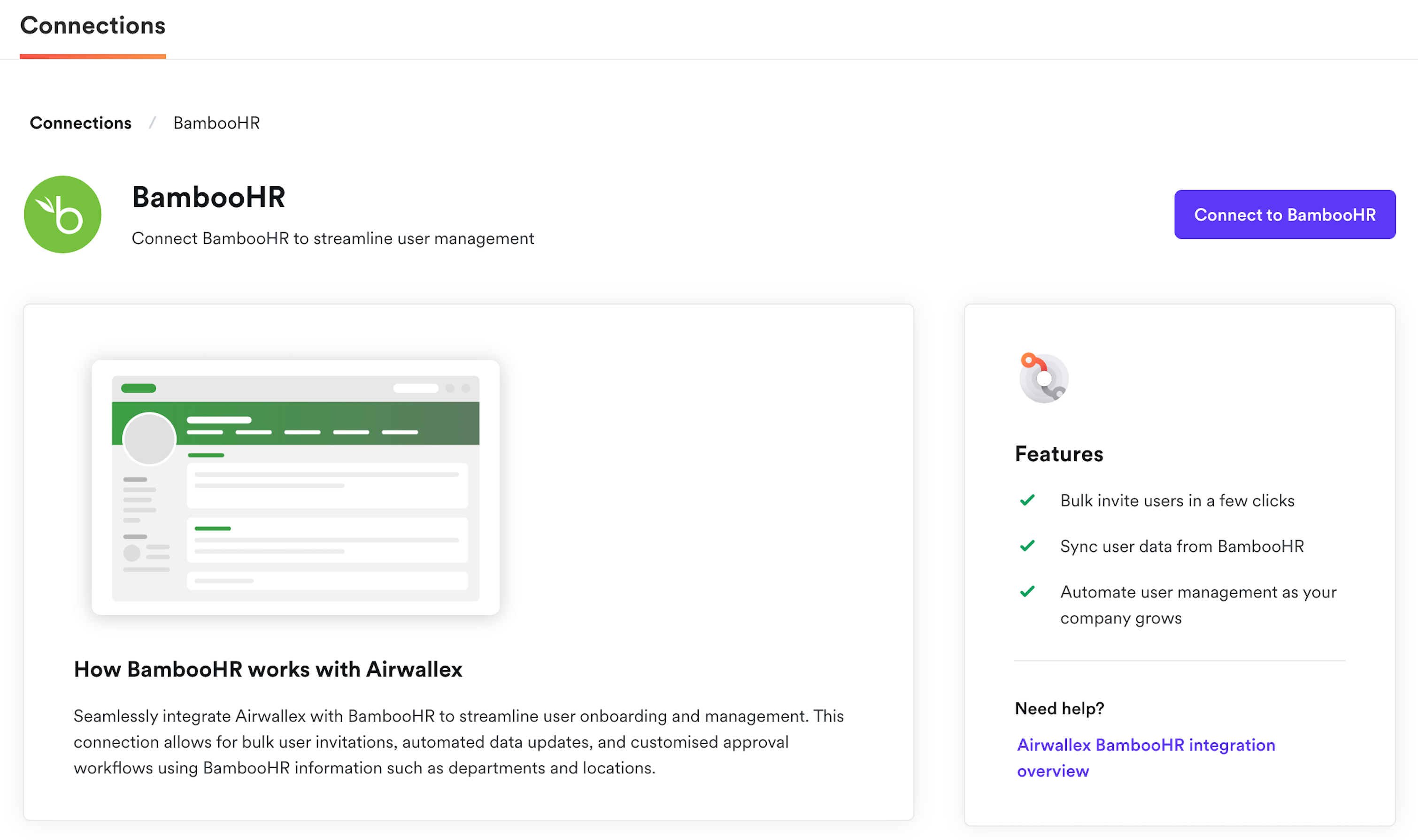Image resolution: width=1418 pixels, height=840 pixels.
Task: Click the streamline user management subtitle
Action: (x=332, y=238)
